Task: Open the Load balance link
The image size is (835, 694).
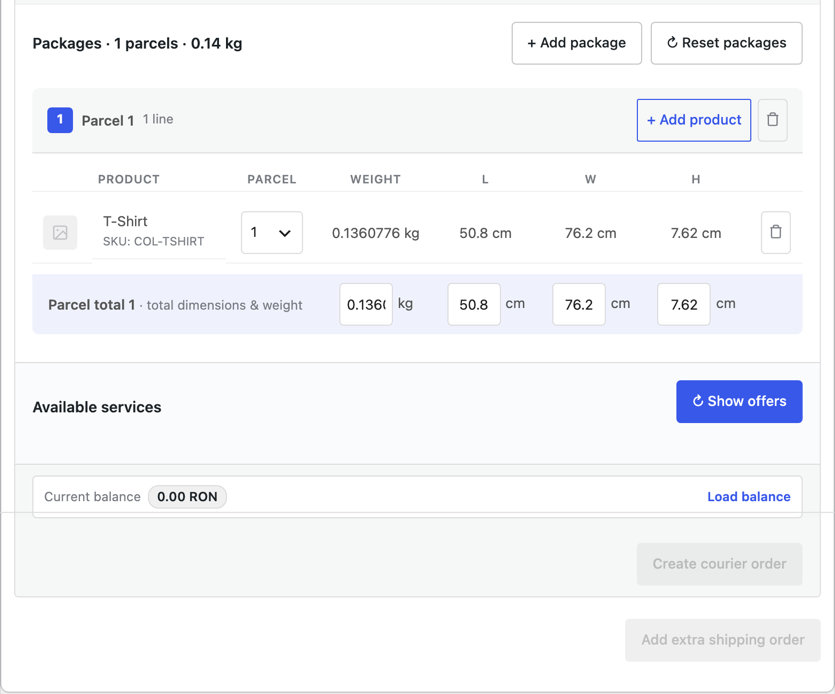Action: pyautogui.click(x=749, y=497)
